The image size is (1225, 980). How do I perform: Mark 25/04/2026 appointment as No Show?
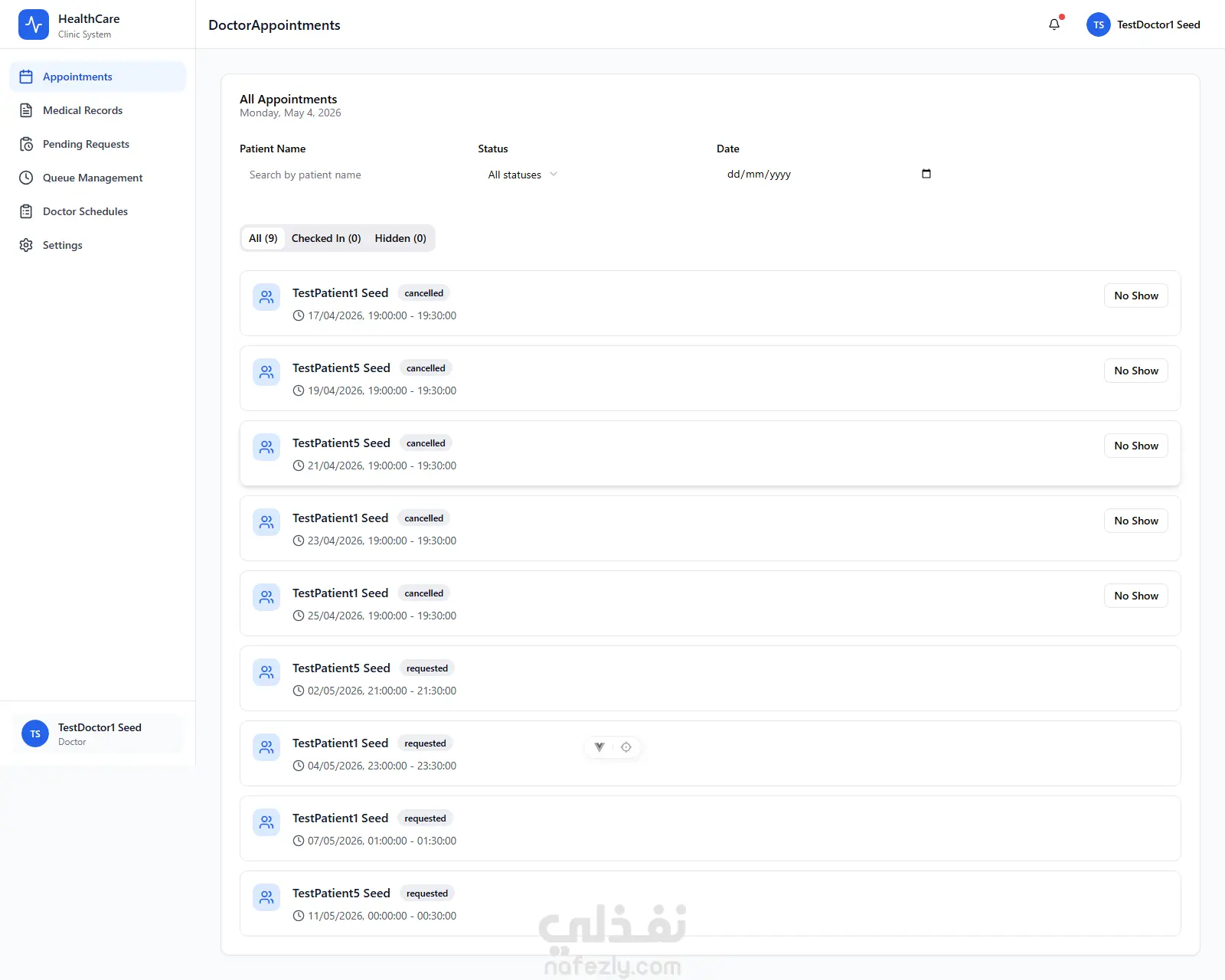[x=1136, y=596]
